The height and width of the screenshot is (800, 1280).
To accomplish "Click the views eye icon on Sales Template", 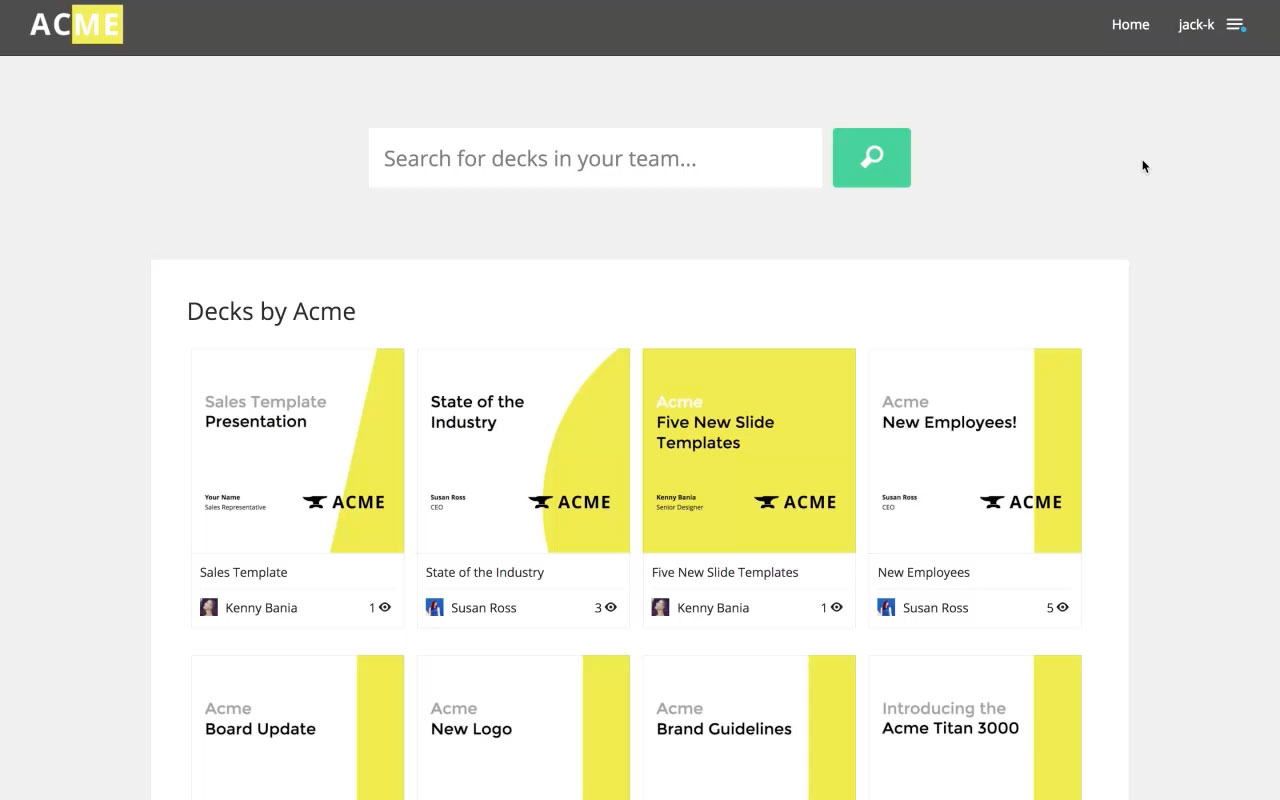I will pyautogui.click(x=385, y=607).
